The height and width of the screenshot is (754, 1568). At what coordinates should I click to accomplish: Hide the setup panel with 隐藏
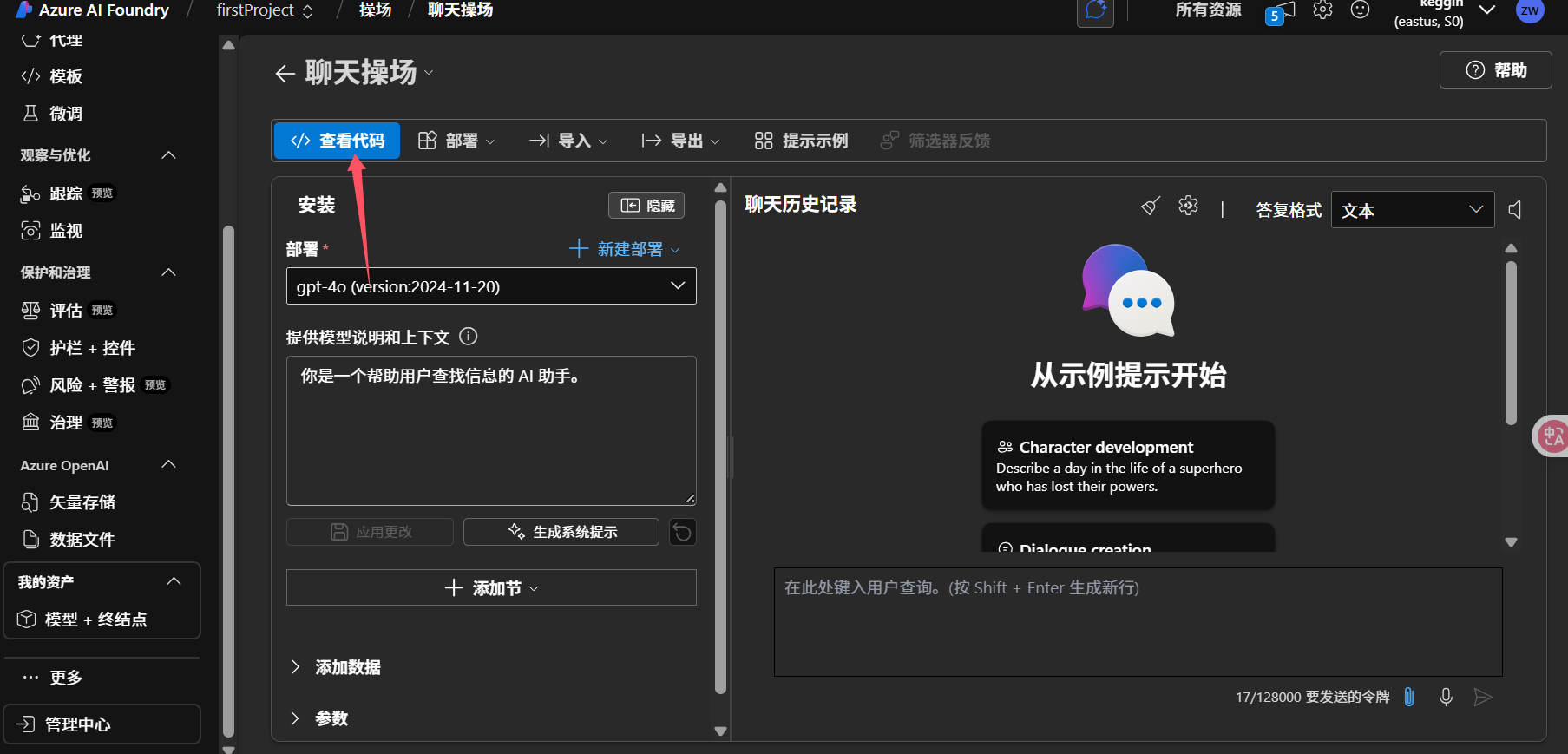pyautogui.click(x=646, y=206)
